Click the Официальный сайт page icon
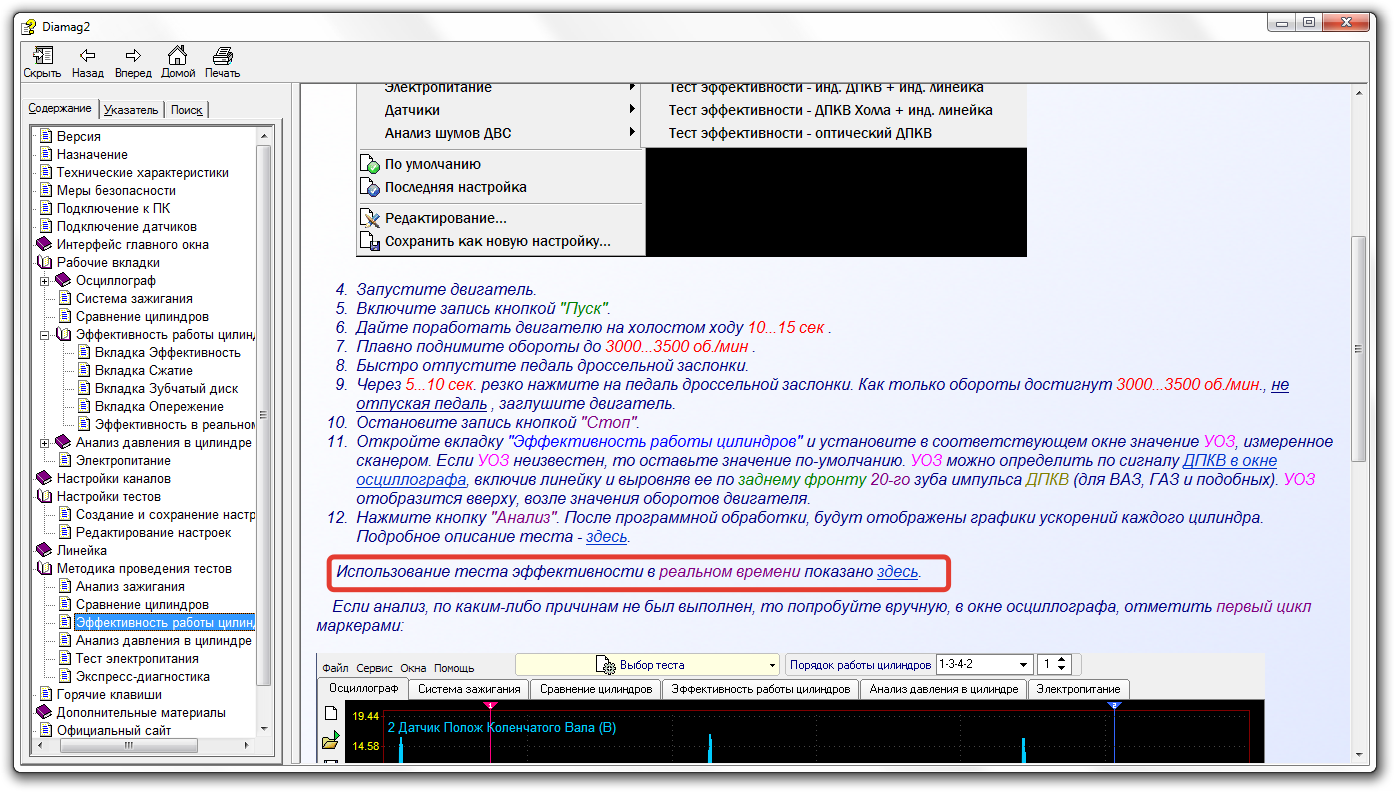 click(46, 730)
